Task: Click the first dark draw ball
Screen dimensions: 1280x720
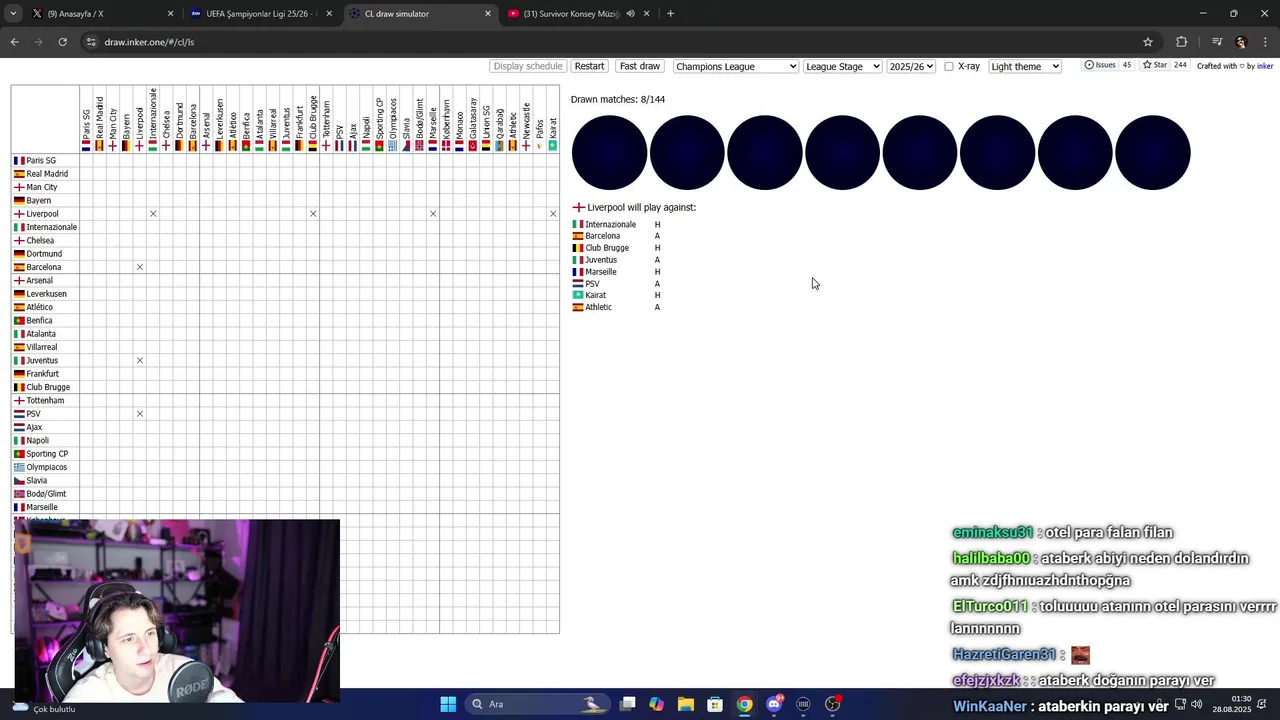Action: click(x=609, y=152)
